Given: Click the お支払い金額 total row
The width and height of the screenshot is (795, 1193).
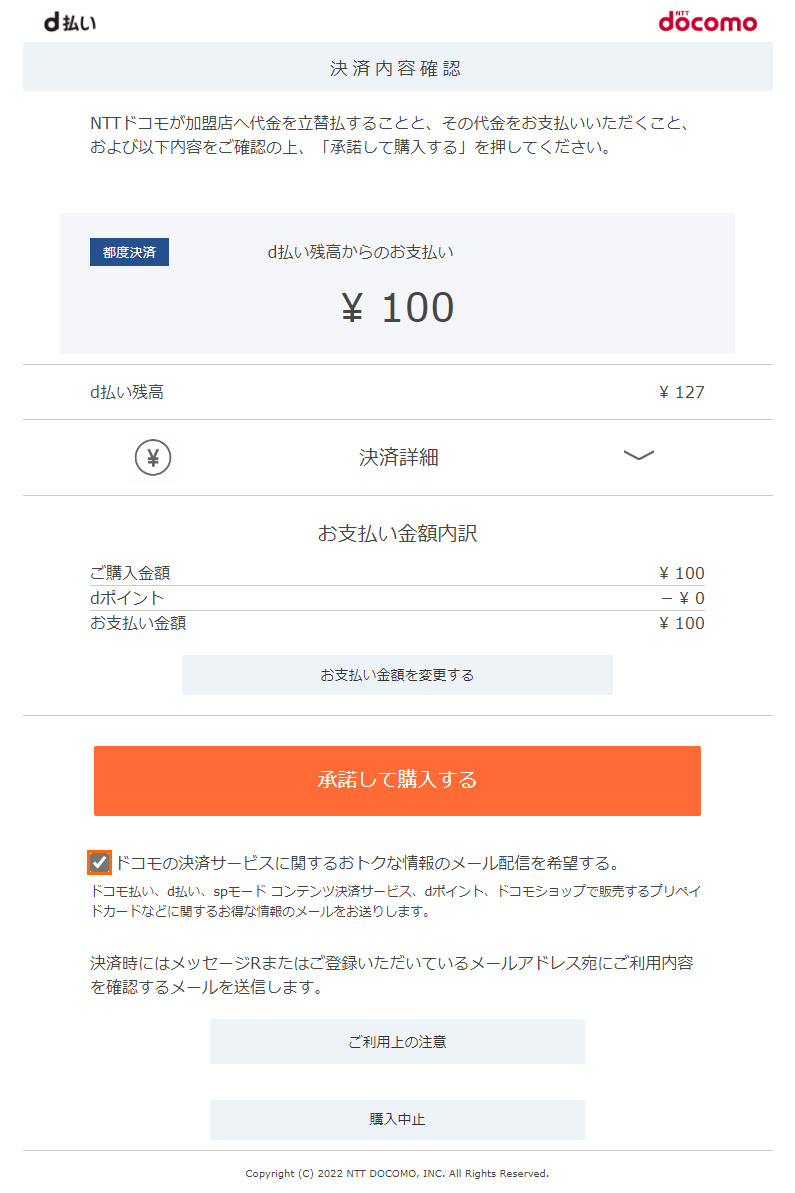Looking at the screenshot, I should coord(397,623).
